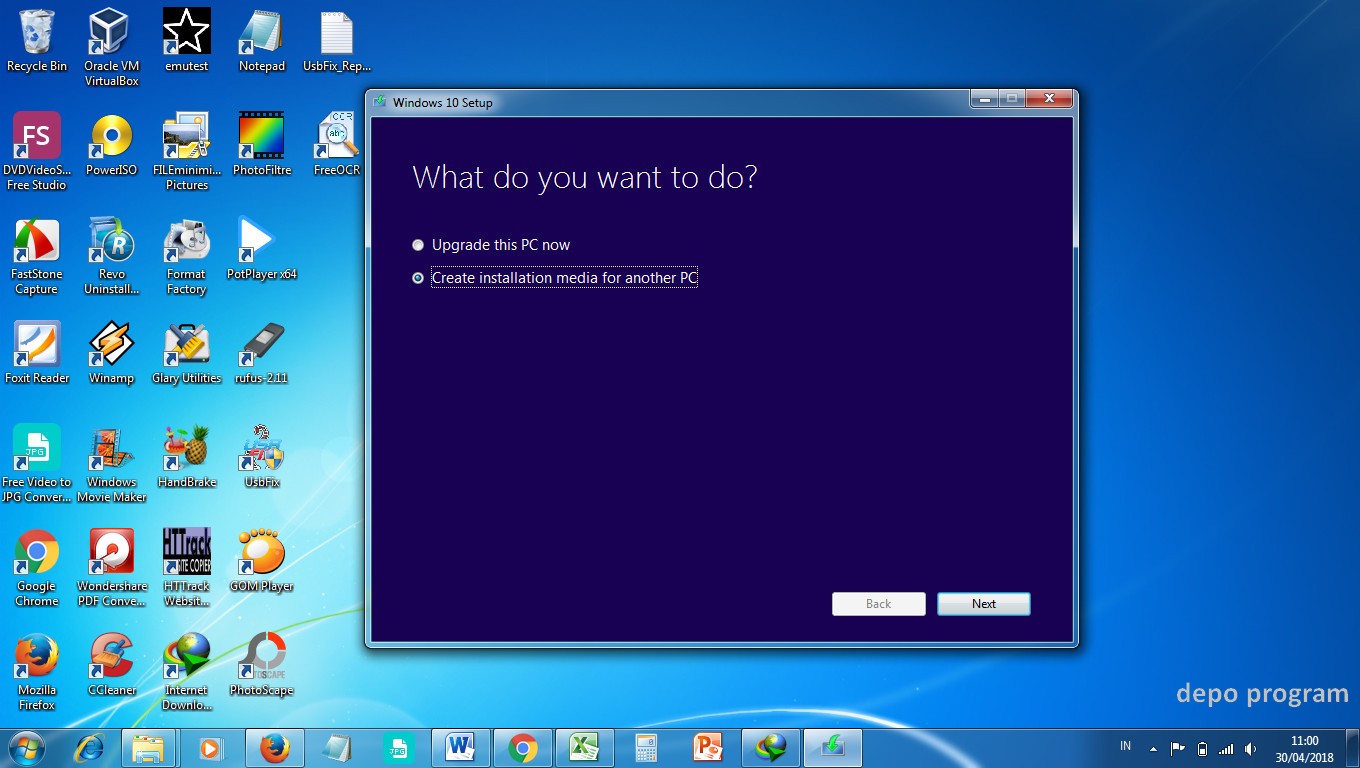Select the emutest star icon on desktop

click(x=187, y=41)
